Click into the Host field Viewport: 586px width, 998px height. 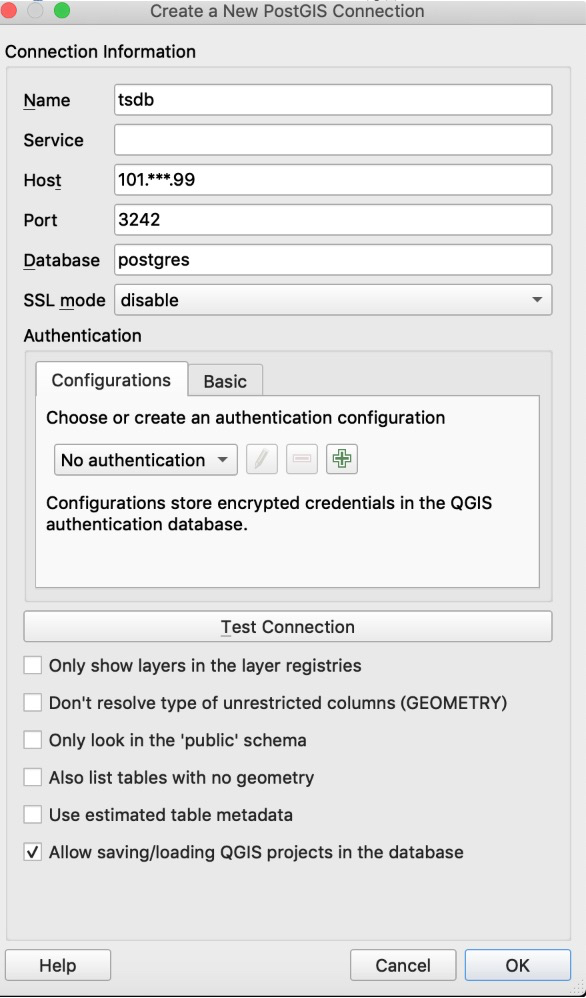click(x=333, y=179)
